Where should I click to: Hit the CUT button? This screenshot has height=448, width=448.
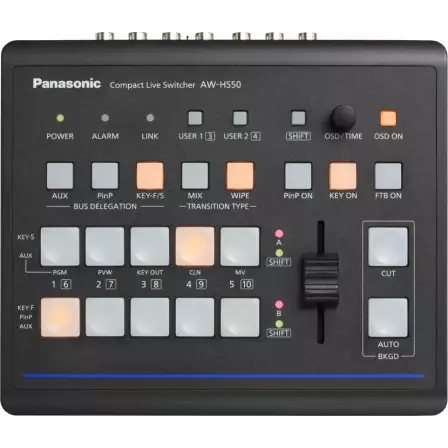point(388,247)
